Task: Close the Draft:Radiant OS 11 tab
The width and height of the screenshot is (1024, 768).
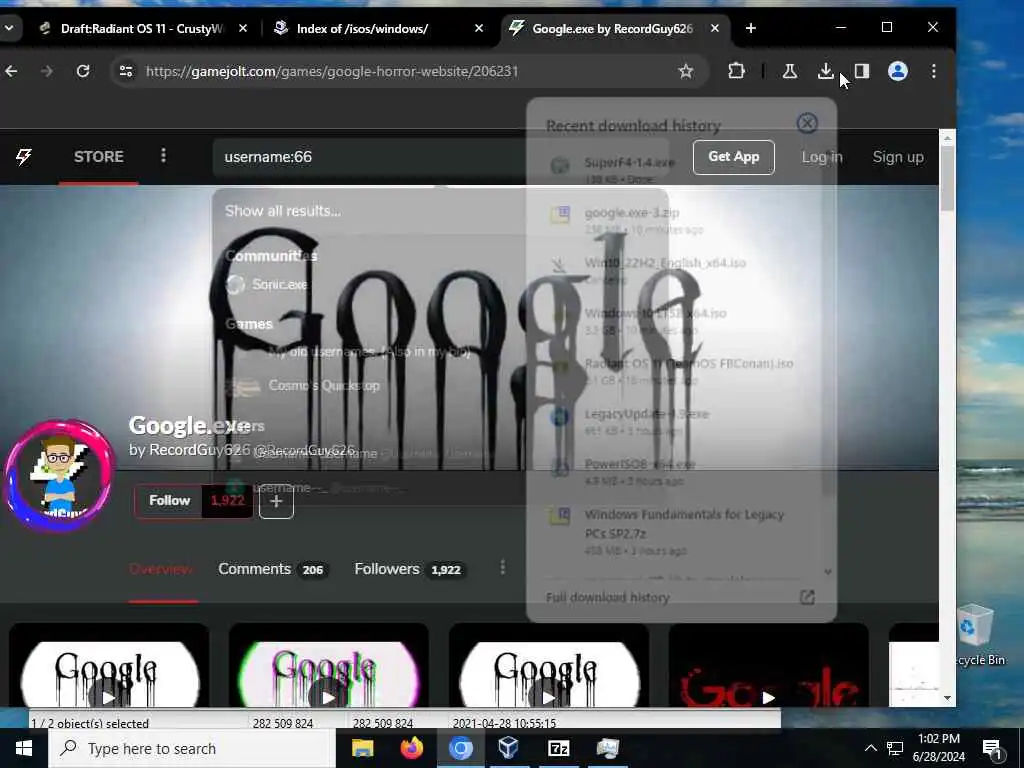Action: pos(243,28)
